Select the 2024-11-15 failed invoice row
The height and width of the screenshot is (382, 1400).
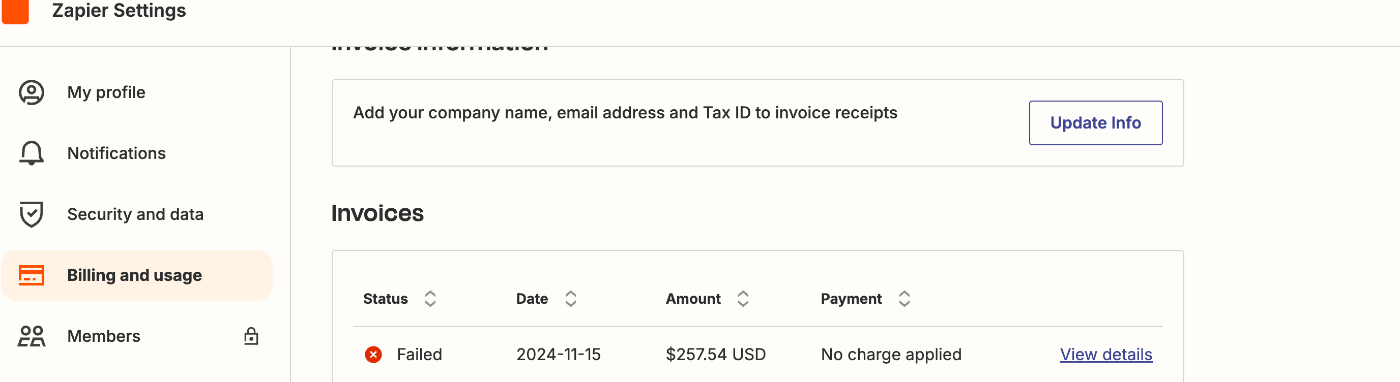(758, 354)
